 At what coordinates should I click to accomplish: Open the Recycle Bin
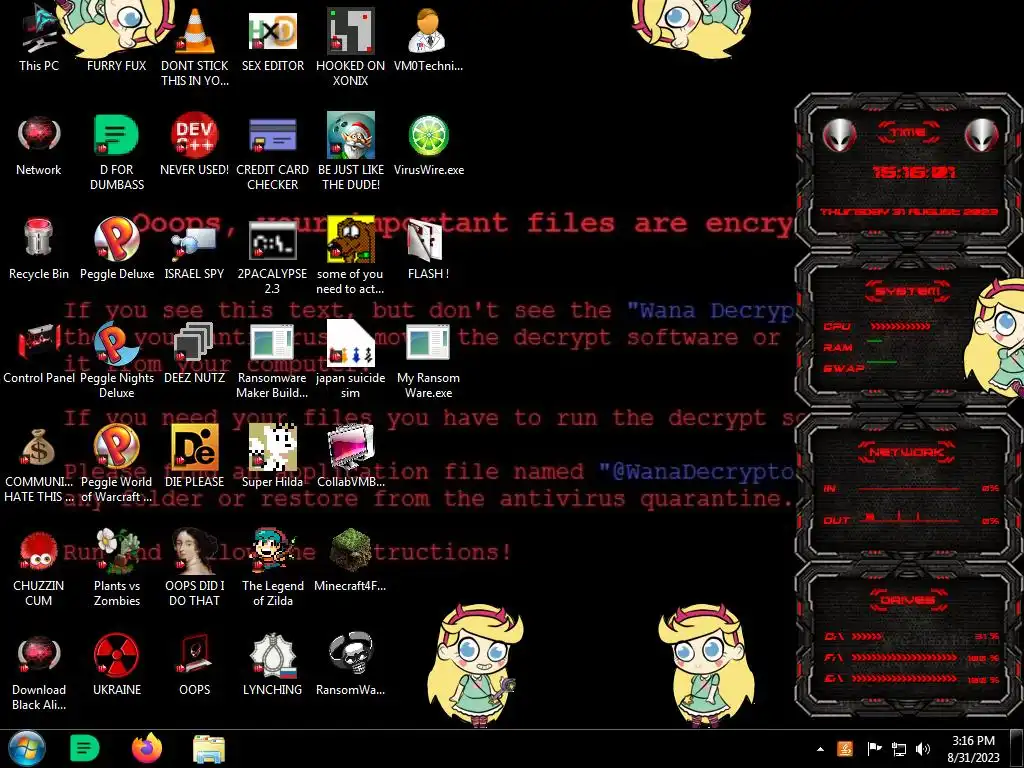39,248
